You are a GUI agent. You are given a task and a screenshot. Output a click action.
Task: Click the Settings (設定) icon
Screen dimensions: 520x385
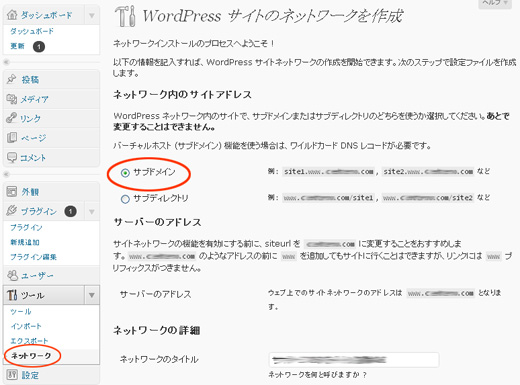pyautogui.click(x=12, y=375)
